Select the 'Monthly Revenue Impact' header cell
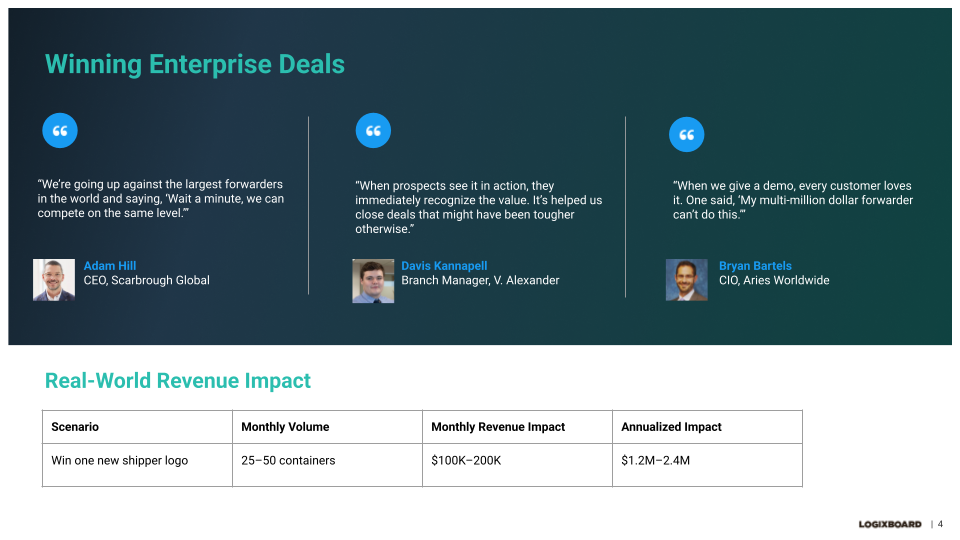Viewport: 960px width, 540px height. click(517, 427)
